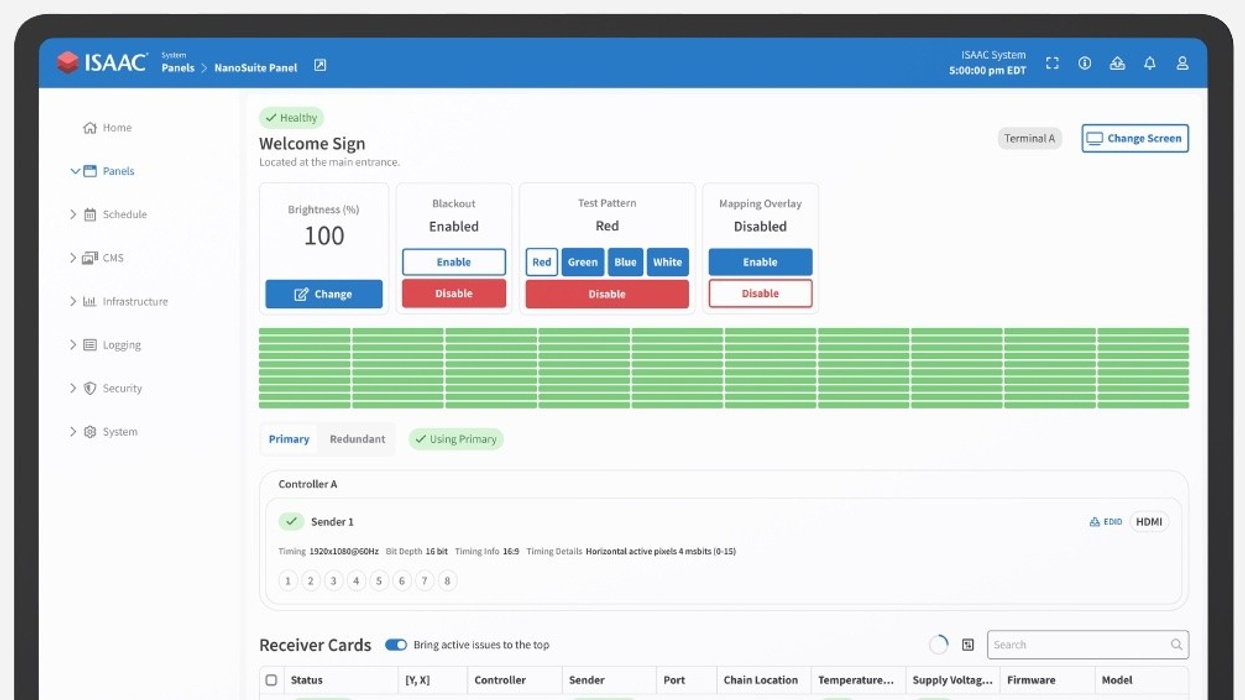This screenshot has width=1245, height=700.
Task: Open the info icon in header
Action: click(x=1085, y=63)
